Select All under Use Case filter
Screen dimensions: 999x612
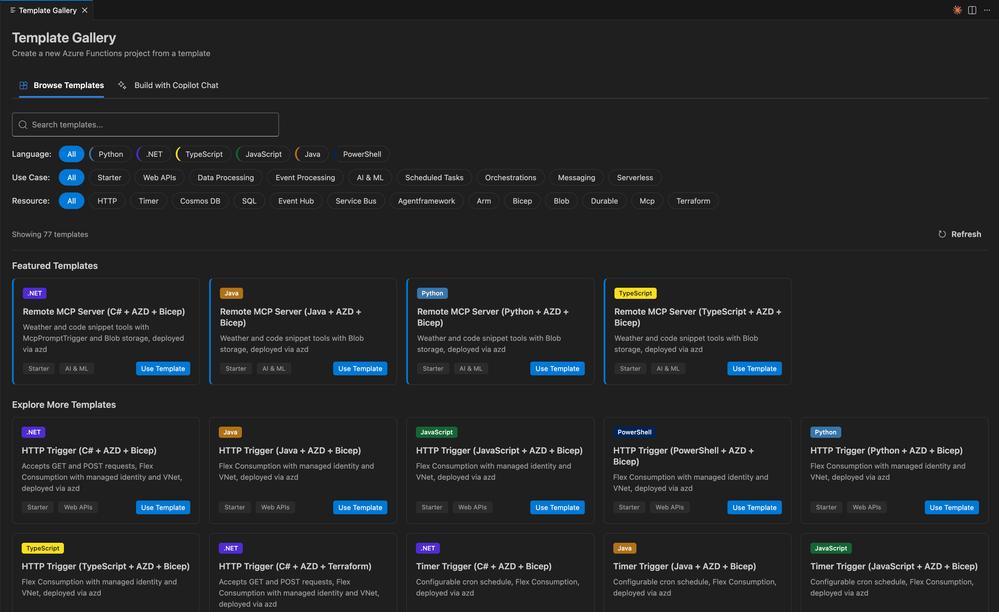[71, 178]
